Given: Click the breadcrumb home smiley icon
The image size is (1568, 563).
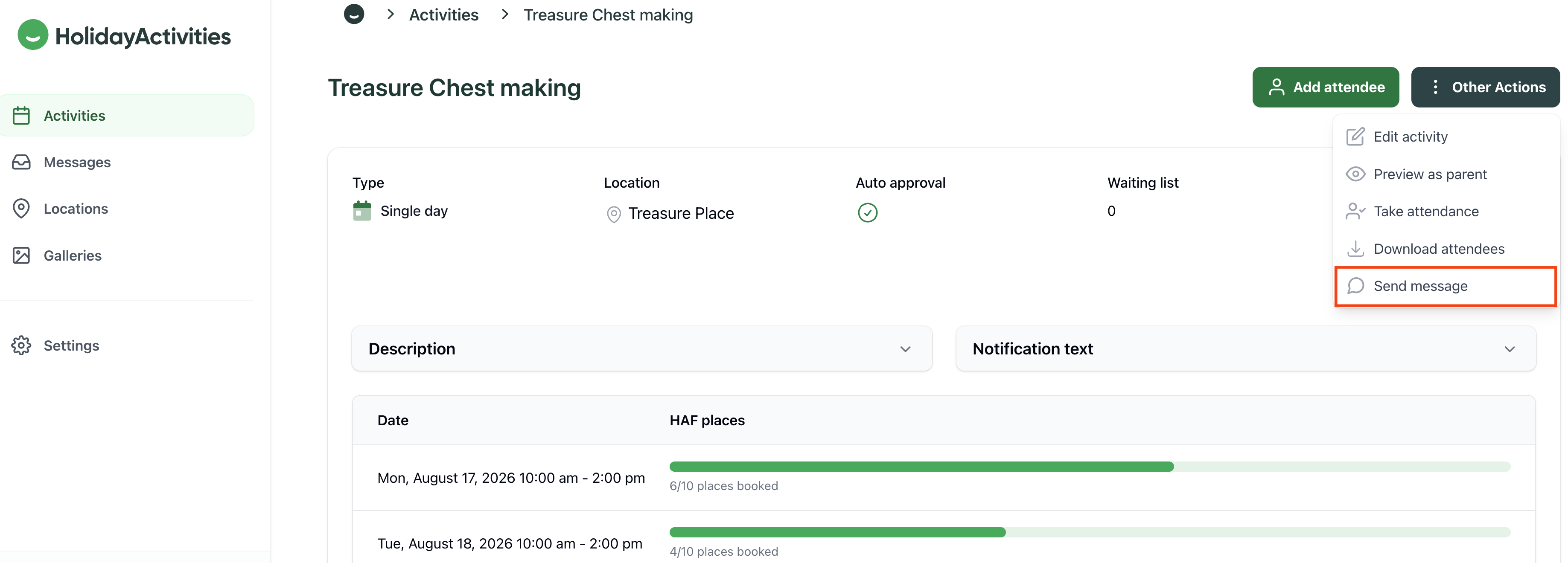Looking at the screenshot, I should (354, 13).
